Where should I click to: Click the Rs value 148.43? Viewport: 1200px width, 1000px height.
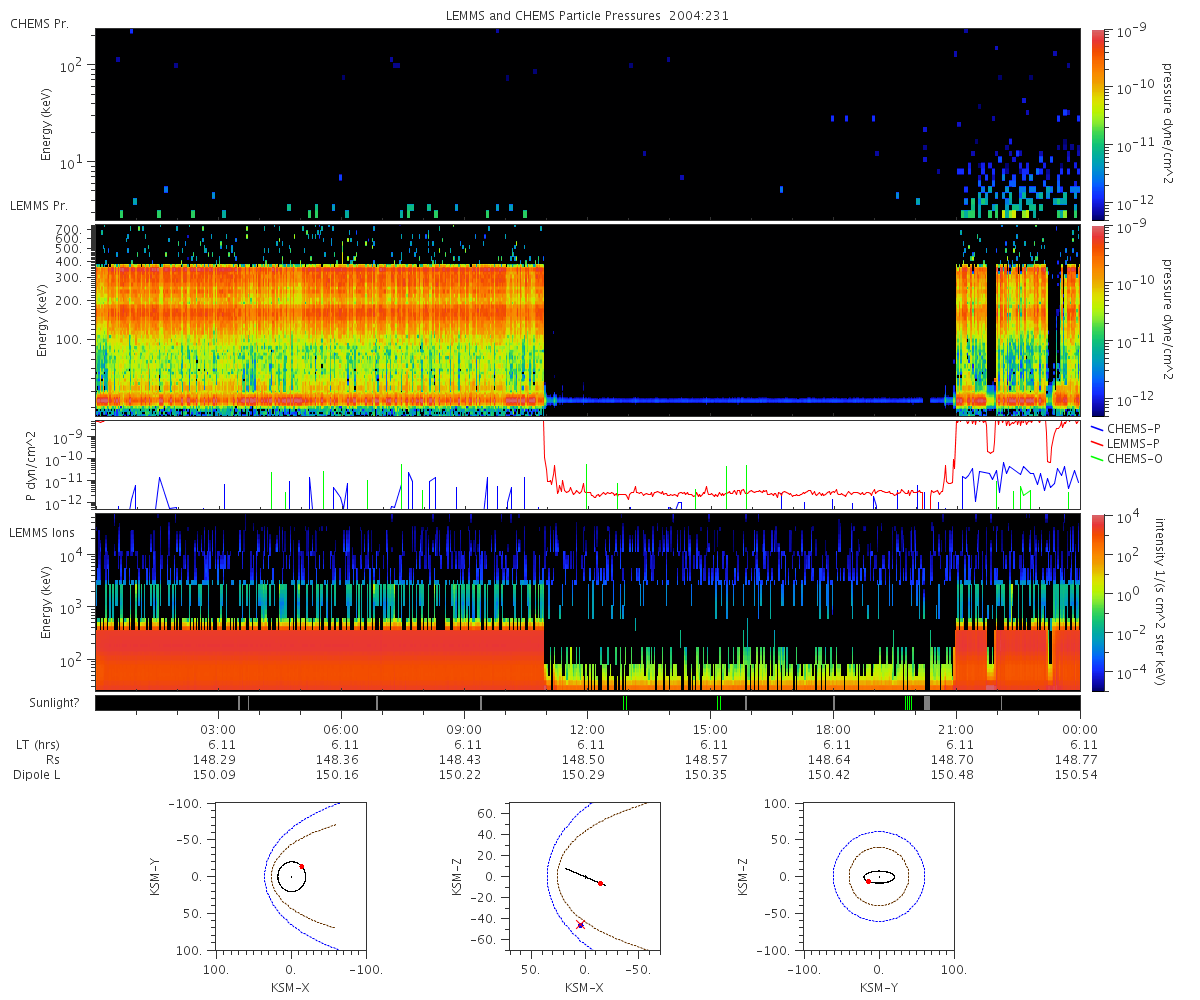(460, 759)
